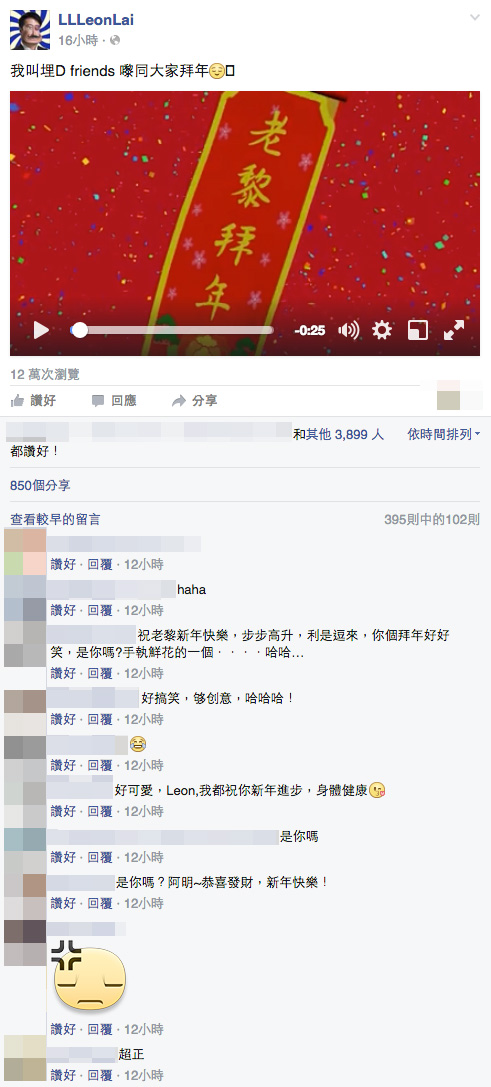Screen dimensions: 491x1087
Task: Open the LLLeonLai profile picture
Action: 30,30
